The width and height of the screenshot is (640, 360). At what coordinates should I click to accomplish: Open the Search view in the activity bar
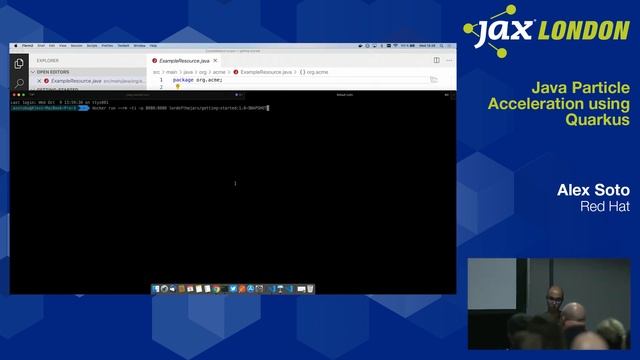[19, 83]
